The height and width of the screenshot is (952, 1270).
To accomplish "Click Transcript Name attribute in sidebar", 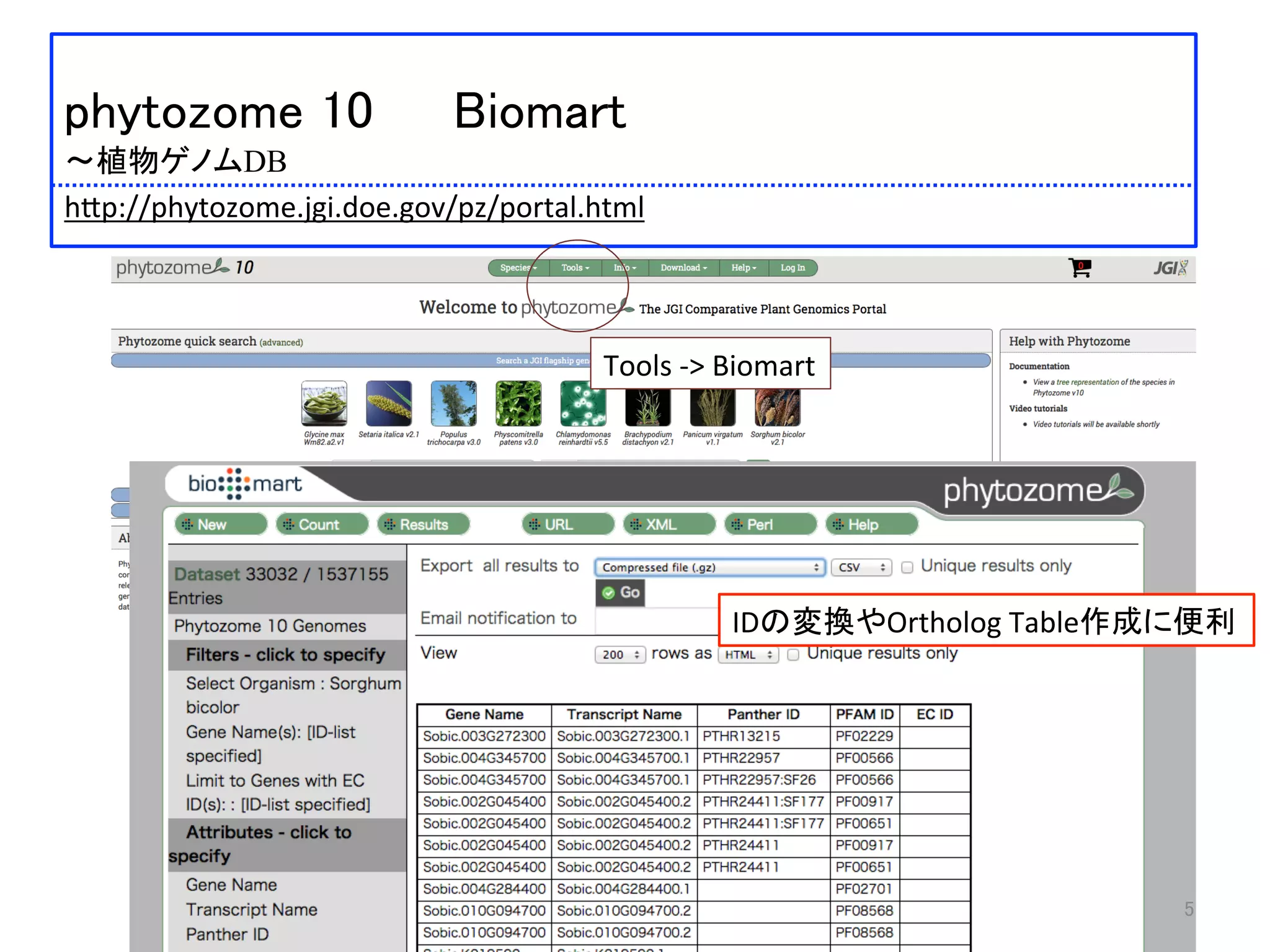I will (x=252, y=910).
